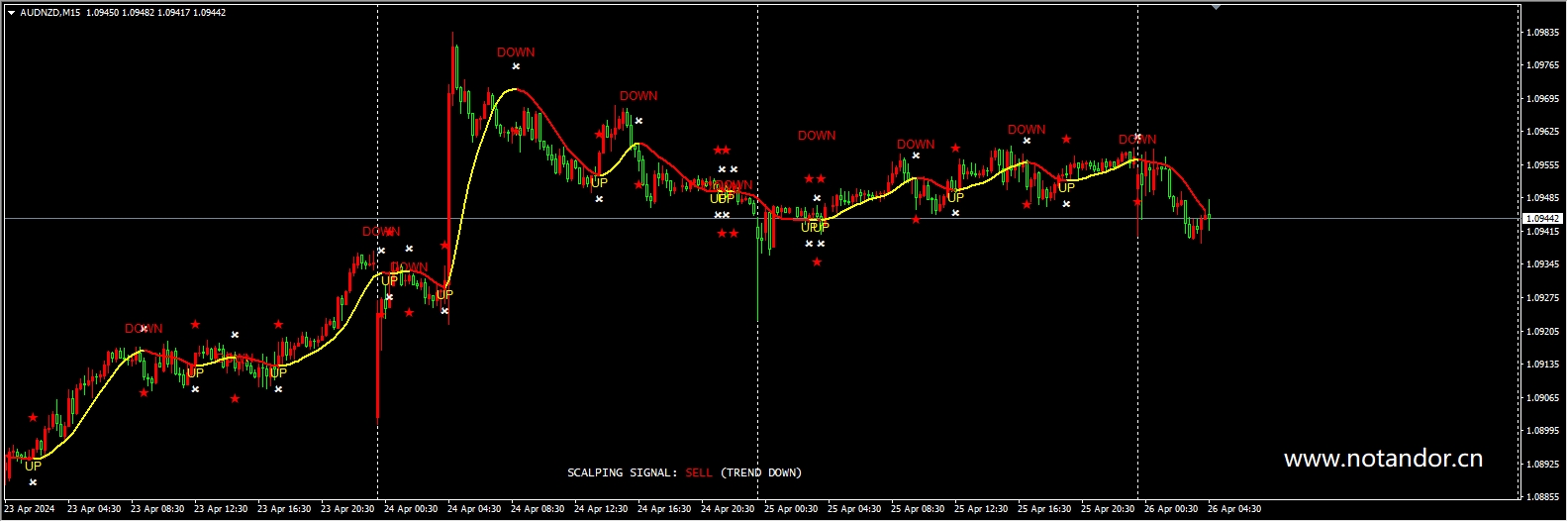Click the 26 Apr 00:30 time label
The height and width of the screenshot is (522, 1568).
point(1171,509)
